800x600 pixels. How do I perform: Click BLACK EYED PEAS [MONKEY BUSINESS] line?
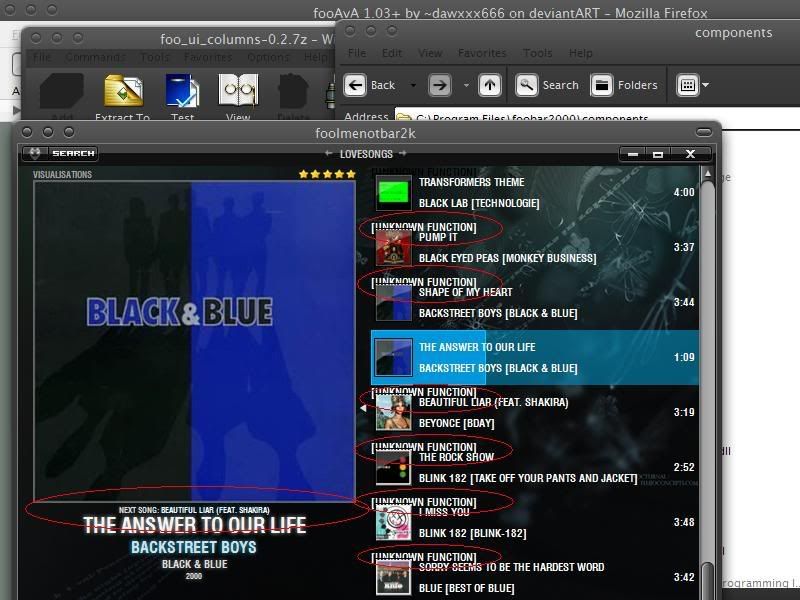[507, 258]
